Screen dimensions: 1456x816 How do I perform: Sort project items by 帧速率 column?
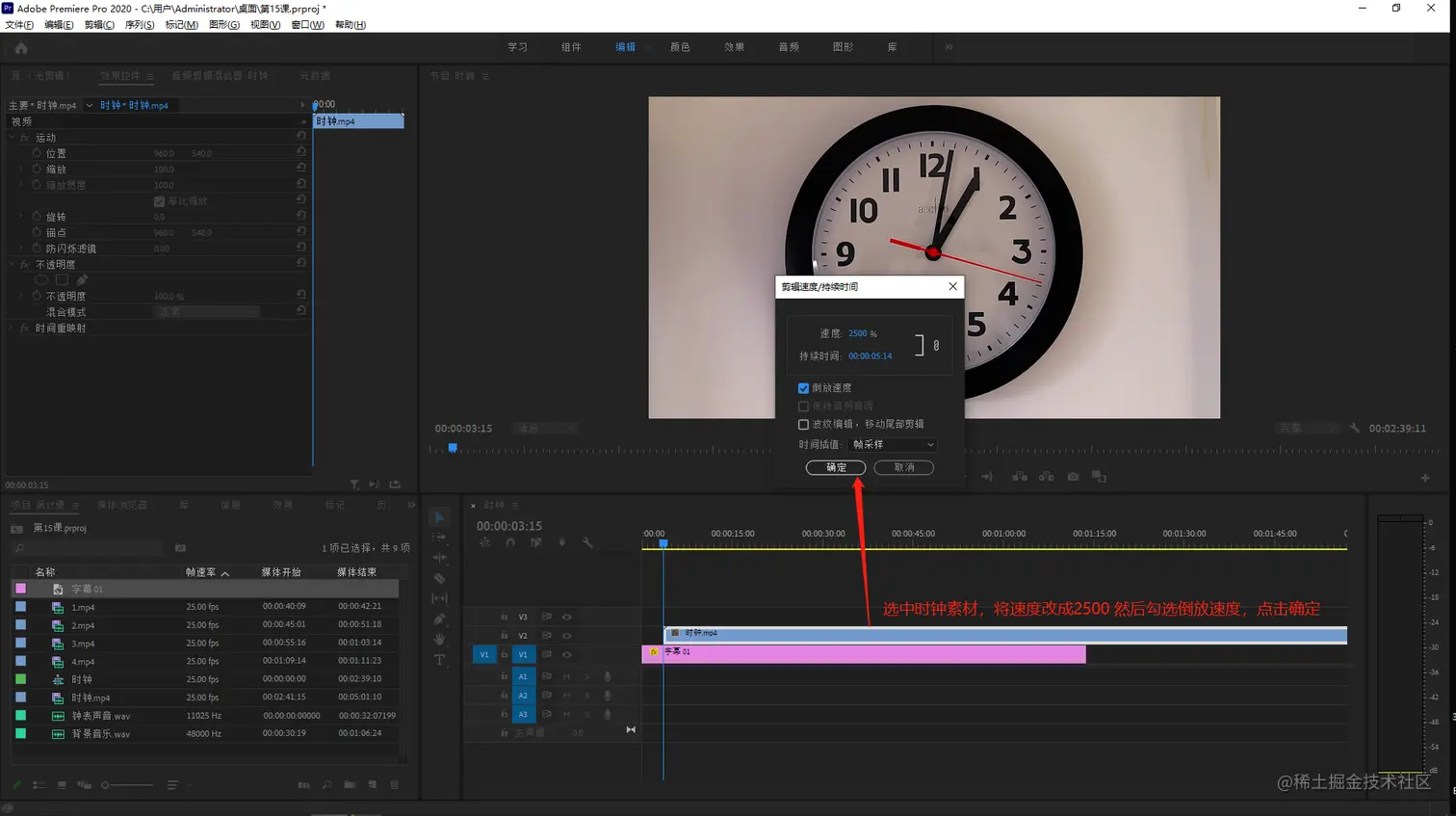(200, 572)
